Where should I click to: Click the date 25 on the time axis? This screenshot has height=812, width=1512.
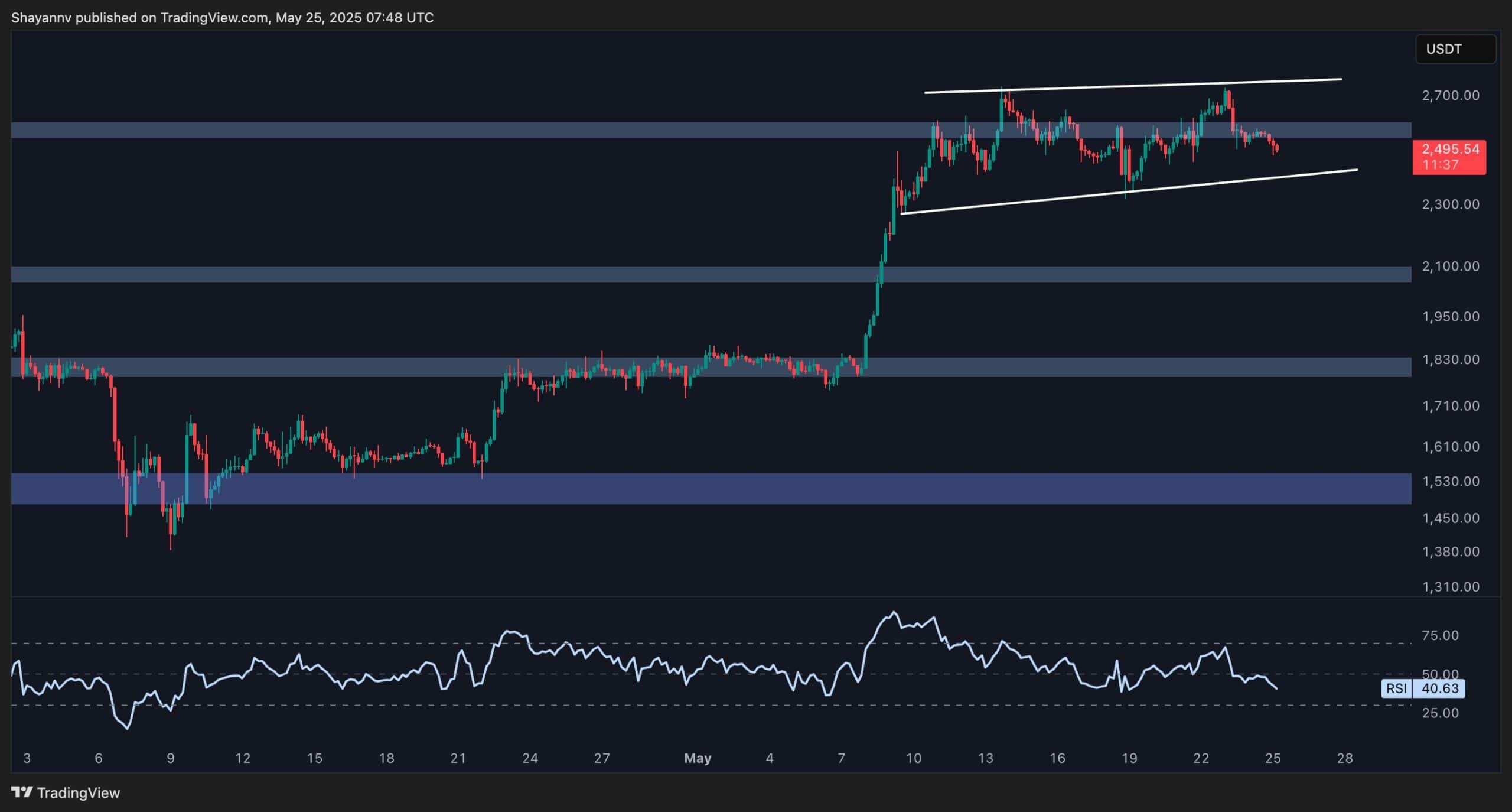(1273, 758)
